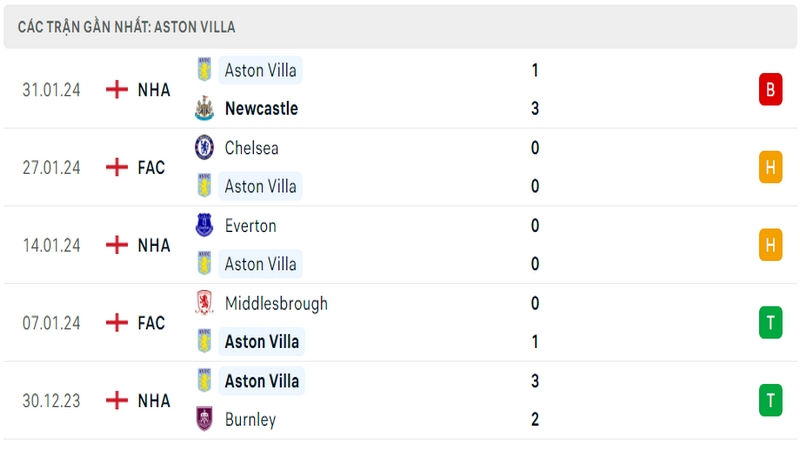
Task: Open the Burnley team link
Action: (x=250, y=419)
